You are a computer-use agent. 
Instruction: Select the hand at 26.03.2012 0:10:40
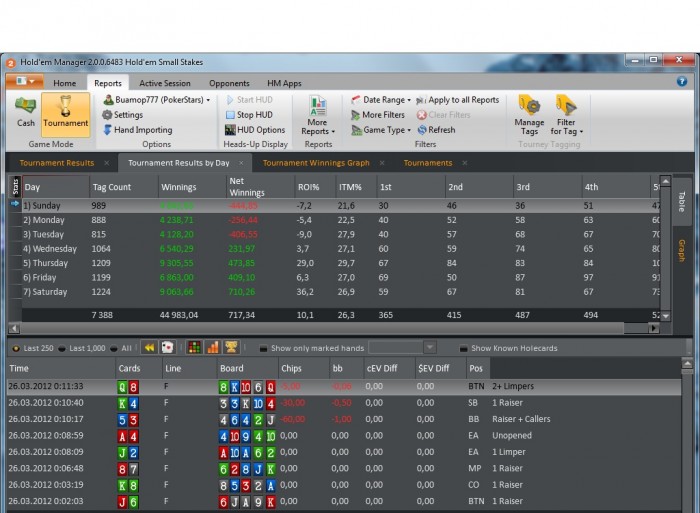[x=344, y=403]
